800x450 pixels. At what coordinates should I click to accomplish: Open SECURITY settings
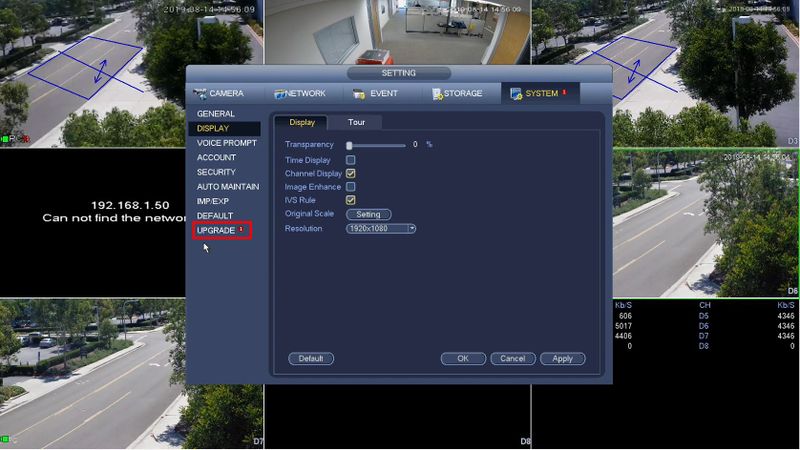click(x=216, y=172)
